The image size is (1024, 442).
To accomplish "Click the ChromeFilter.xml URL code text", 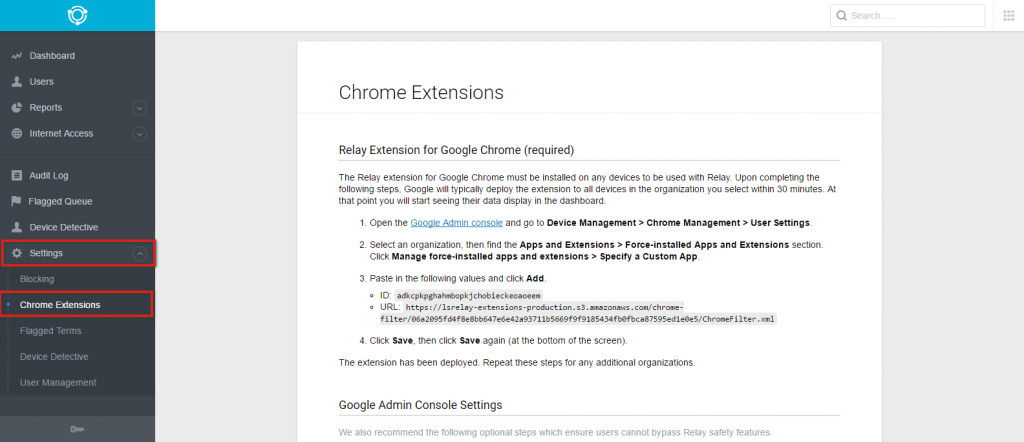I will coord(578,313).
